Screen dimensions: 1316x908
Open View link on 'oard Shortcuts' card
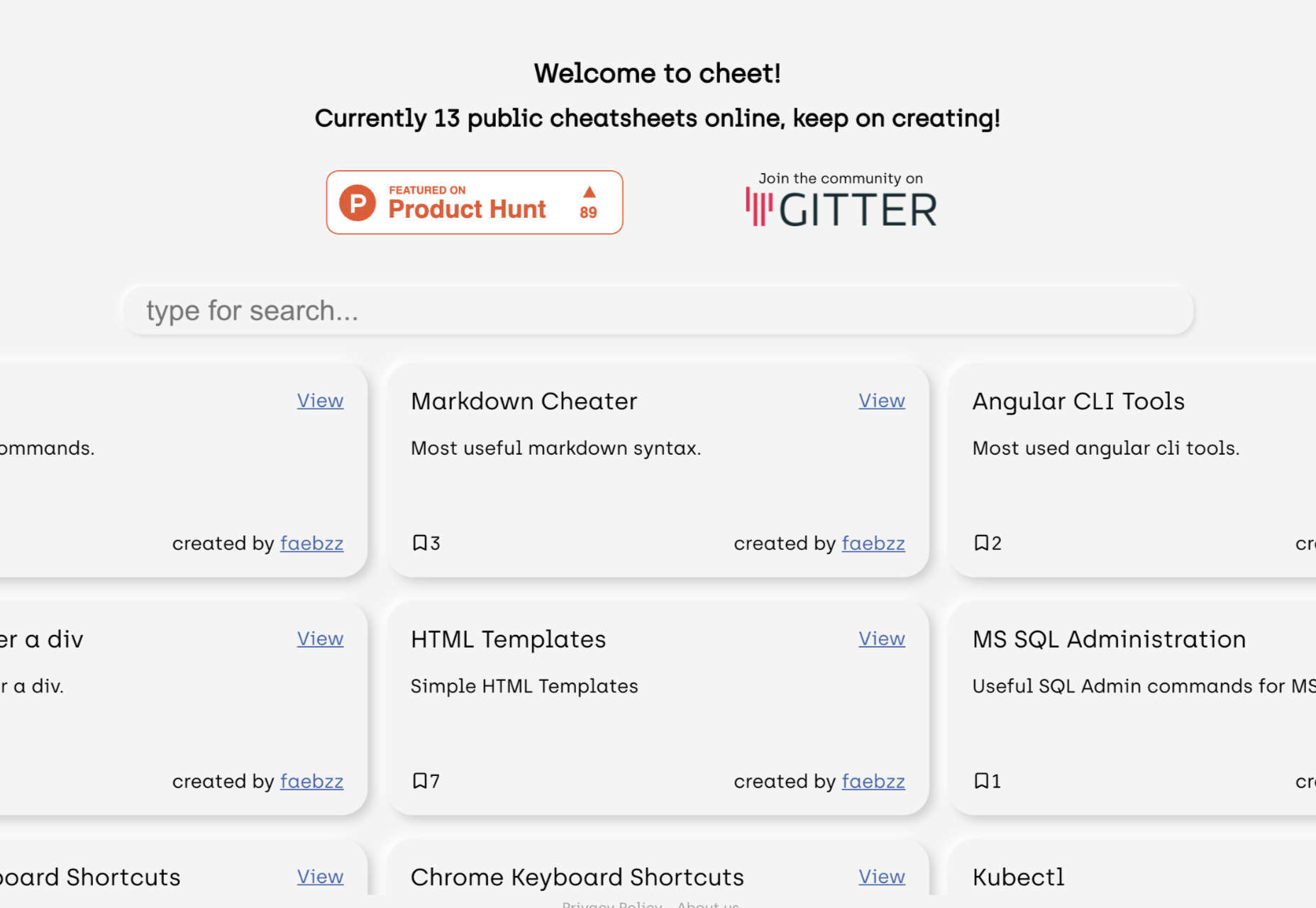pos(320,877)
